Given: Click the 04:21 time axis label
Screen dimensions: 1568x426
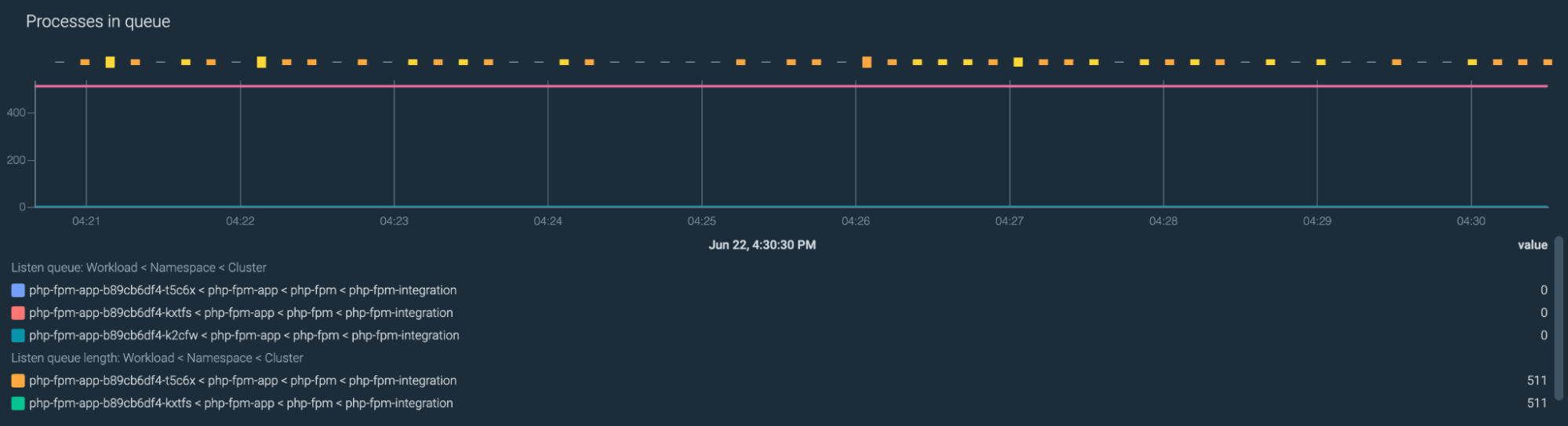Looking at the screenshot, I should (x=86, y=221).
